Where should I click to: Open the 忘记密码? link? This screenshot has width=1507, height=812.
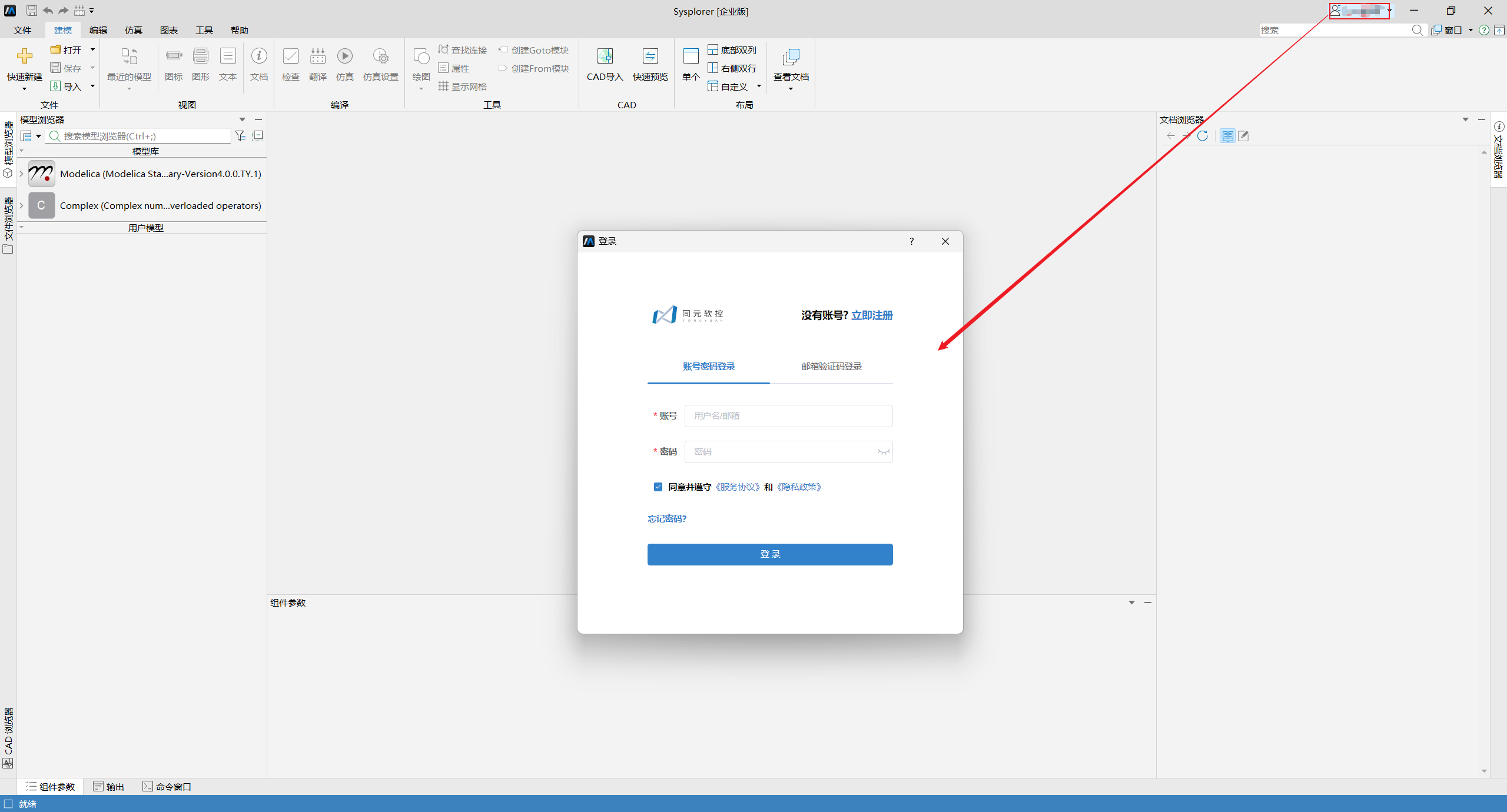coord(667,518)
